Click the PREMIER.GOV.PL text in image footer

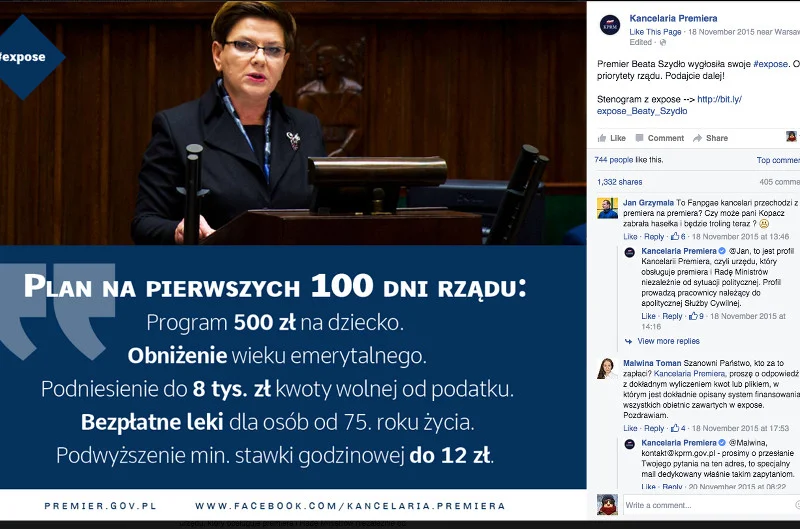click(100, 506)
